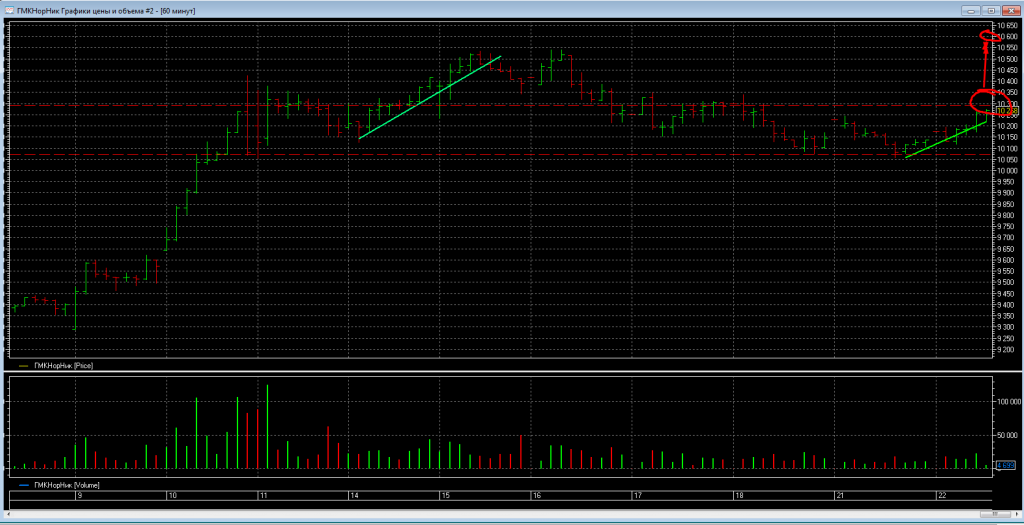Screen dimensions: 1024x525
Task: Click date label 11 on time axis
Action: pos(264,496)
